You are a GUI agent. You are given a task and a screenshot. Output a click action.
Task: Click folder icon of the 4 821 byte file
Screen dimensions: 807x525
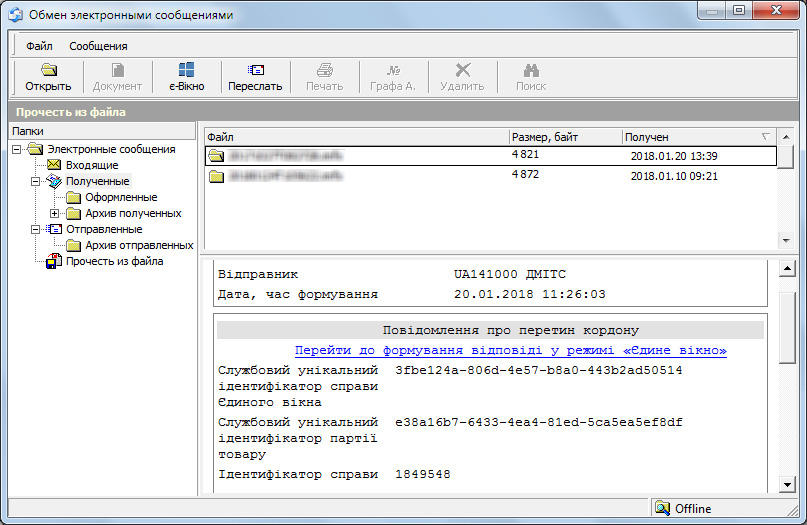[217, 155]
